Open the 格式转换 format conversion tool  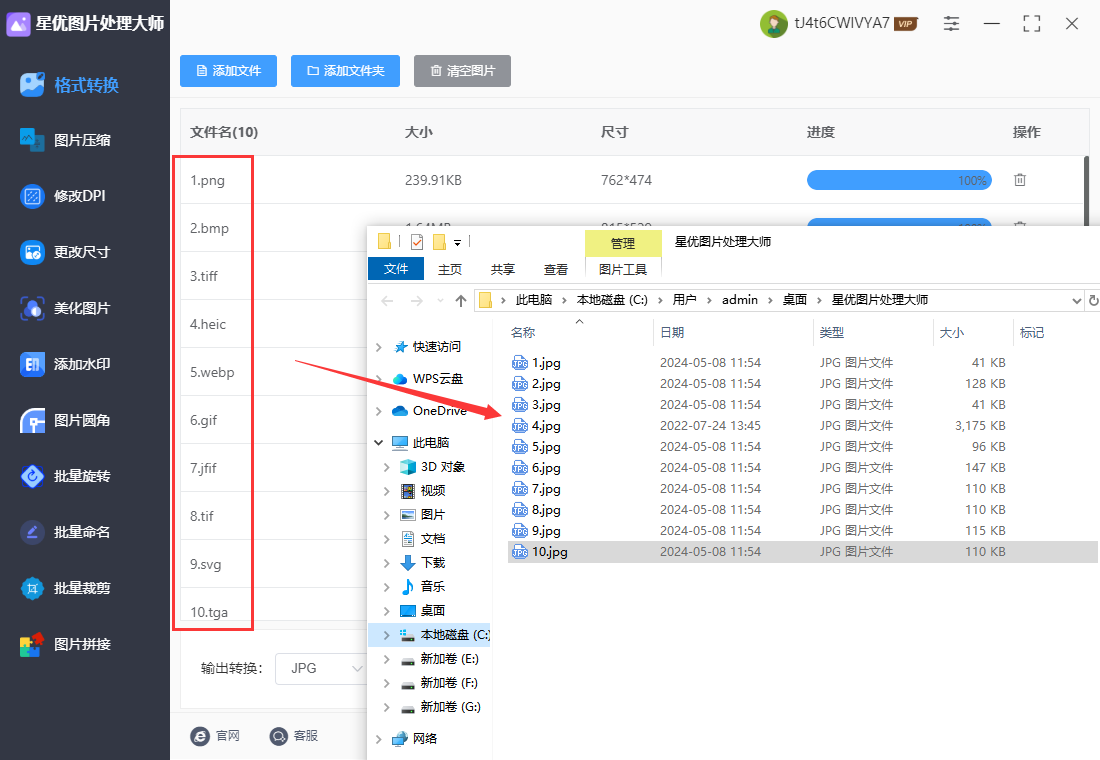click(70, 85)
